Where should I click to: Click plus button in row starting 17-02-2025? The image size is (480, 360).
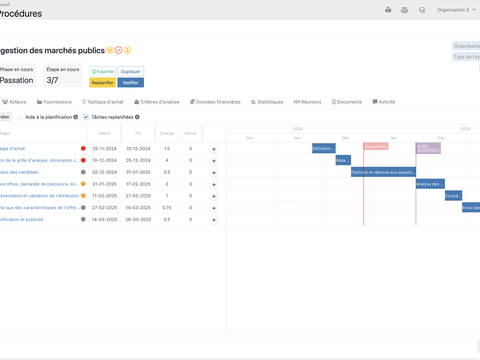pos(214,196)
